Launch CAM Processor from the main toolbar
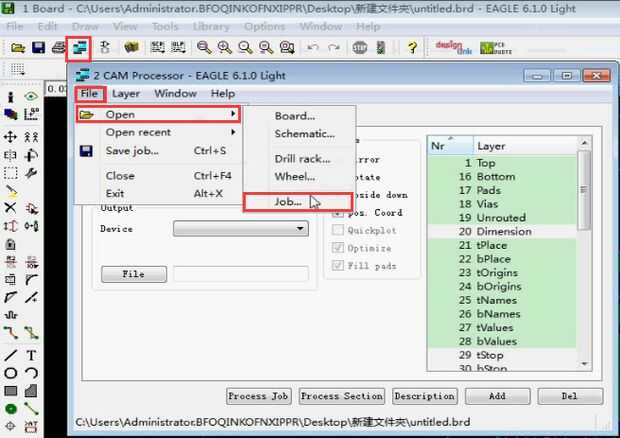 79,49
